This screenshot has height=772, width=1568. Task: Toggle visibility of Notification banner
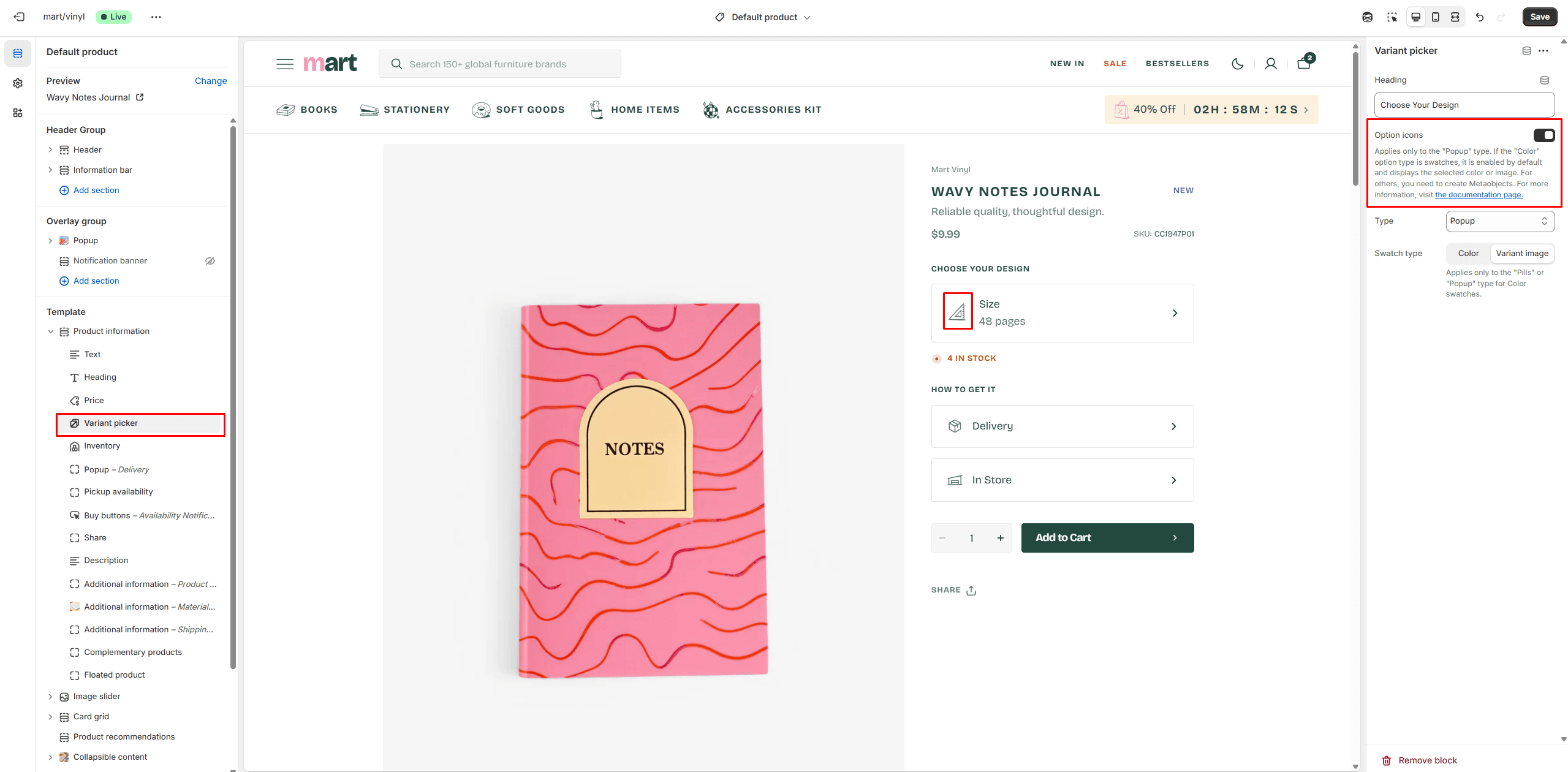point(210,261)
